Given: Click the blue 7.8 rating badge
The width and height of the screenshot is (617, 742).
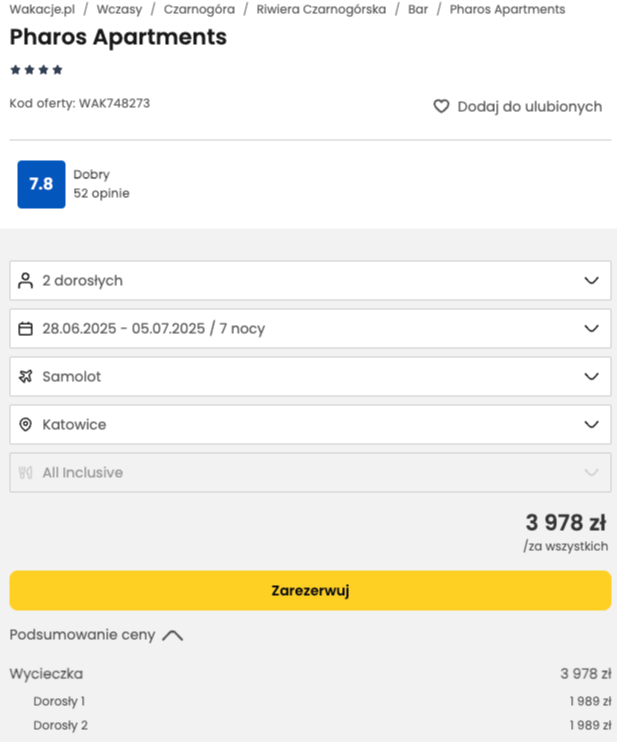Looking at the screenshot, I should [42, 184].
